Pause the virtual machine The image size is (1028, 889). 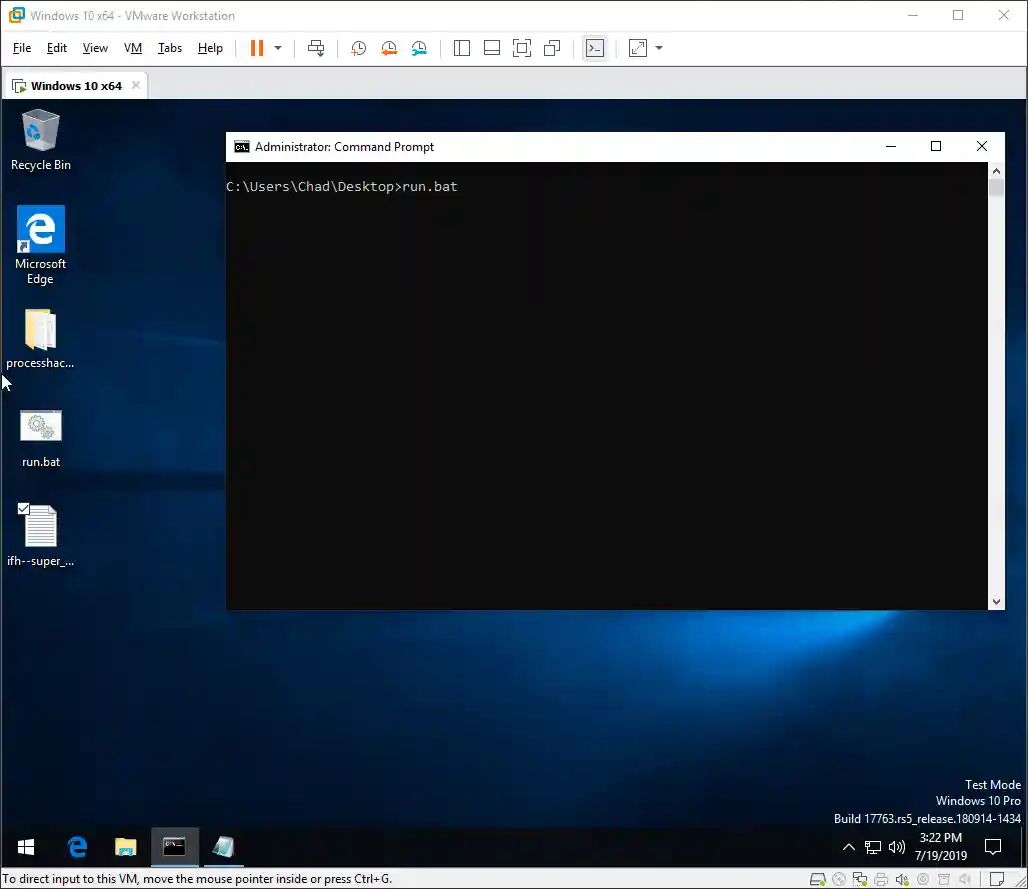point(257,47)
